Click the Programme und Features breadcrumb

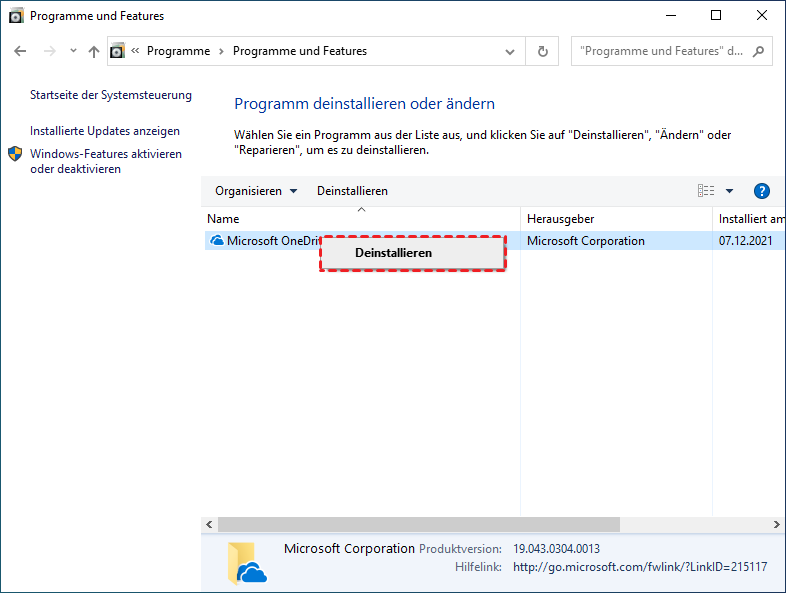pyautogui.click(x=300, y=51)
